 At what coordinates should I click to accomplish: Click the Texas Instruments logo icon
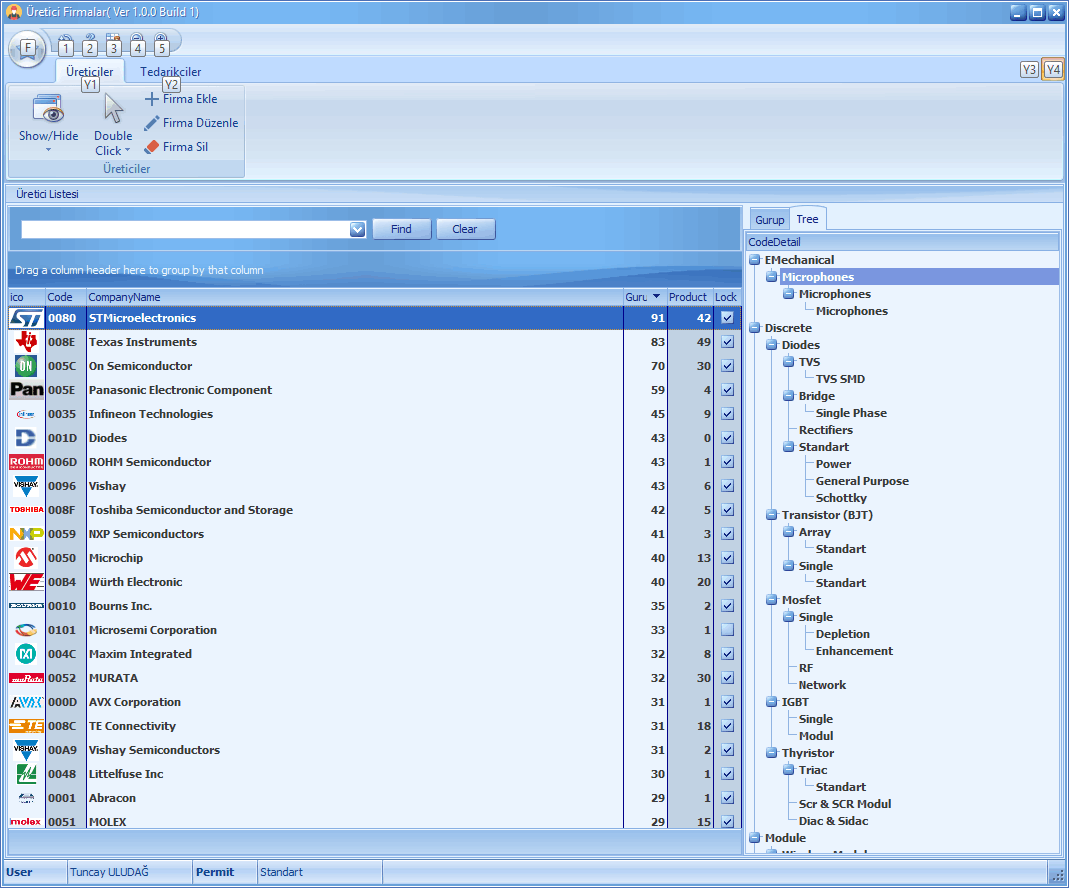[x=27, y=342]
